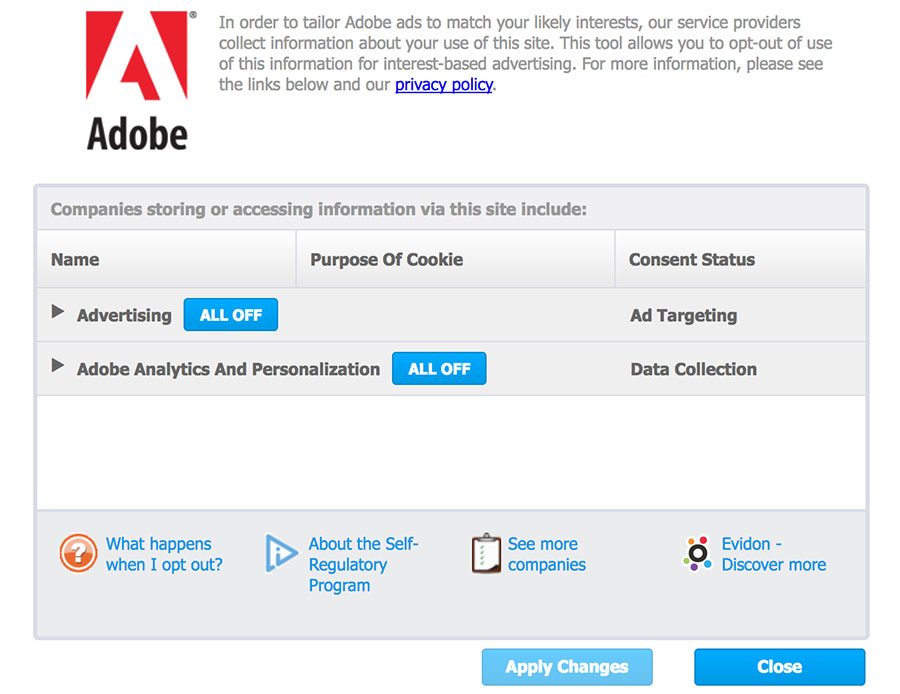Select Adobe Analytics And Personalization label

point(228,369)
